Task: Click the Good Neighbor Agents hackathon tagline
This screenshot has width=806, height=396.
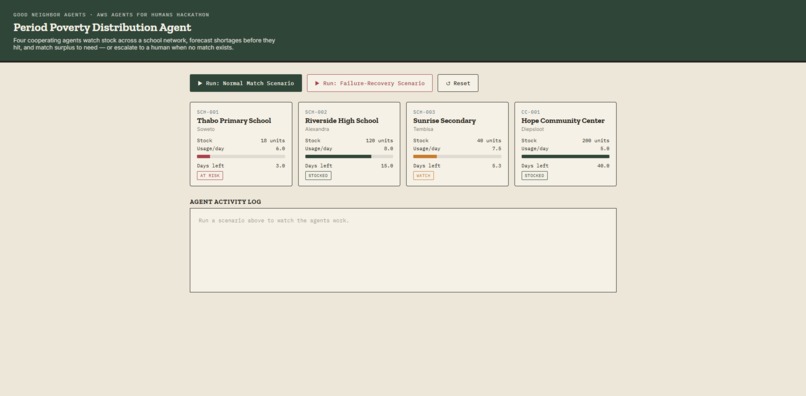Action: tap(111, 15)
